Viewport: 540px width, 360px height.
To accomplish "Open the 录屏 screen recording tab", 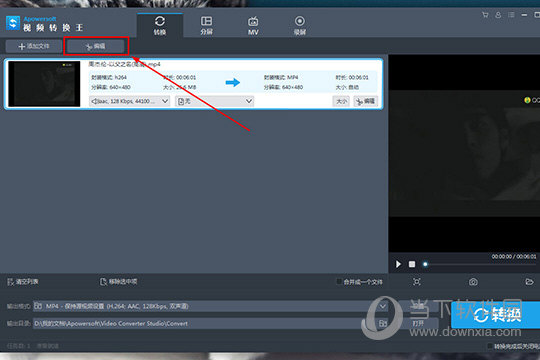I will (x=300, y=25).
